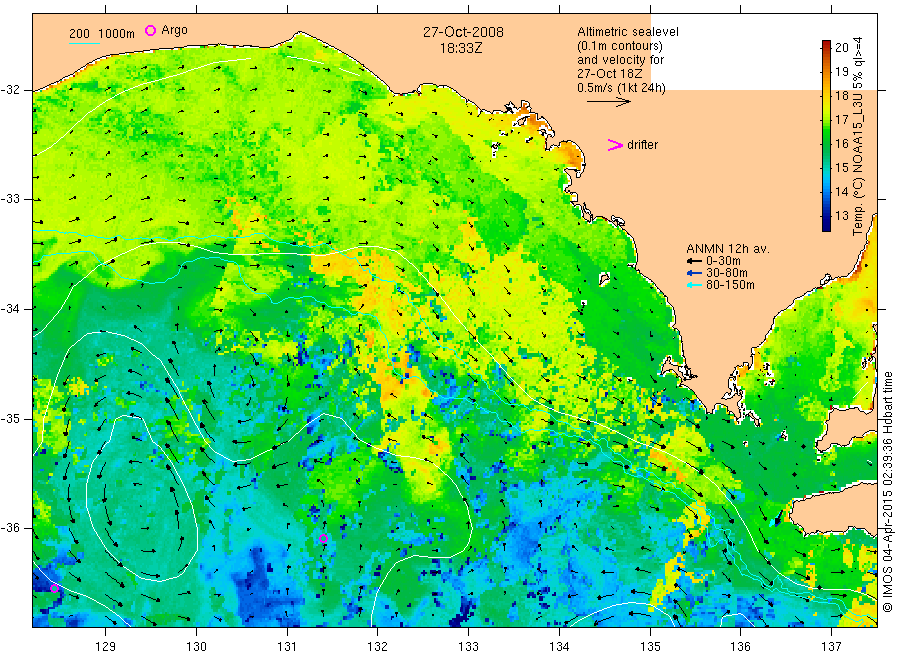Click the color bar value 16
Screen dimensions: 900x660
click(x=841, y=143)
